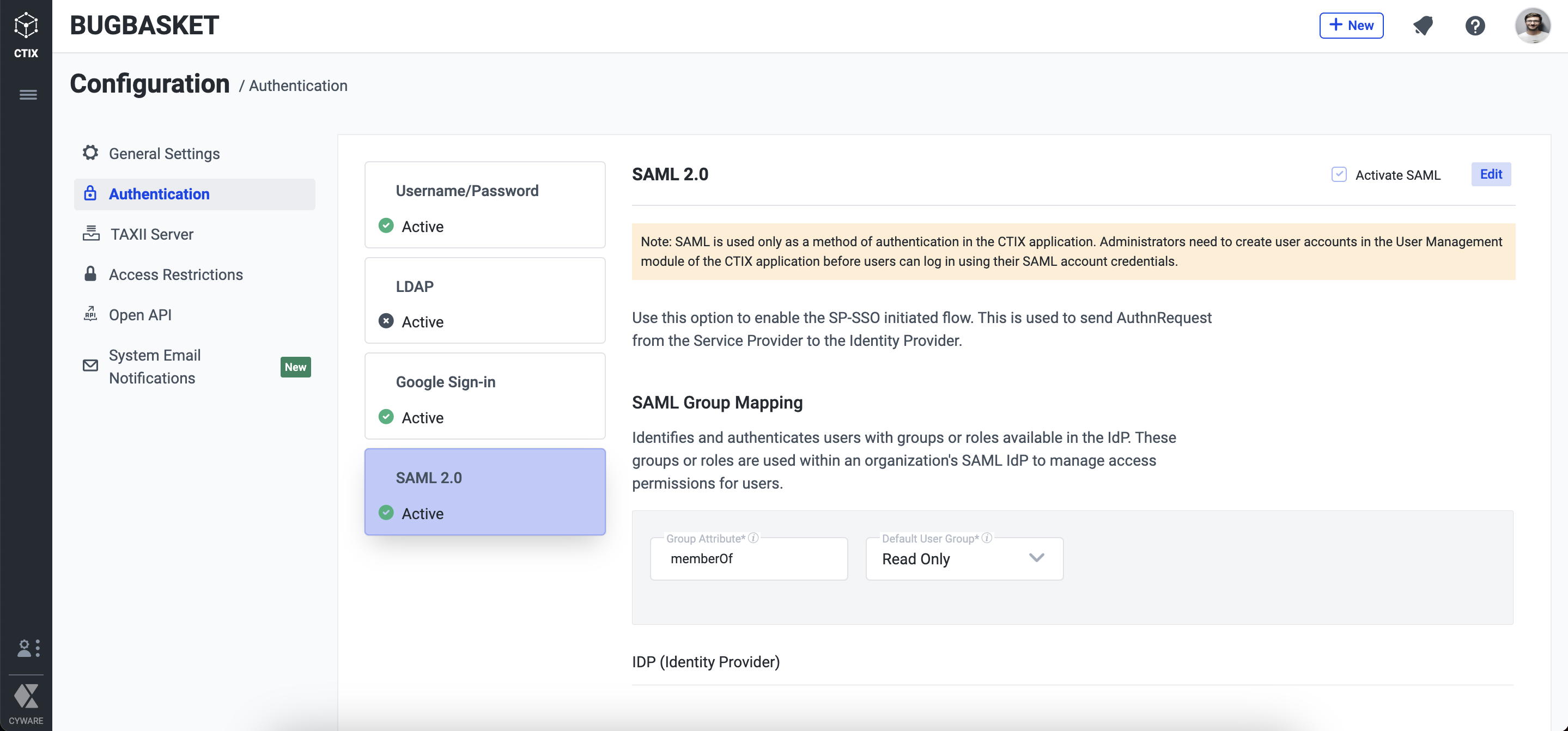Viewport: 1568px width, 731px height.
Task: Click the CTIX cube logo icon
Action: (26, 26)
